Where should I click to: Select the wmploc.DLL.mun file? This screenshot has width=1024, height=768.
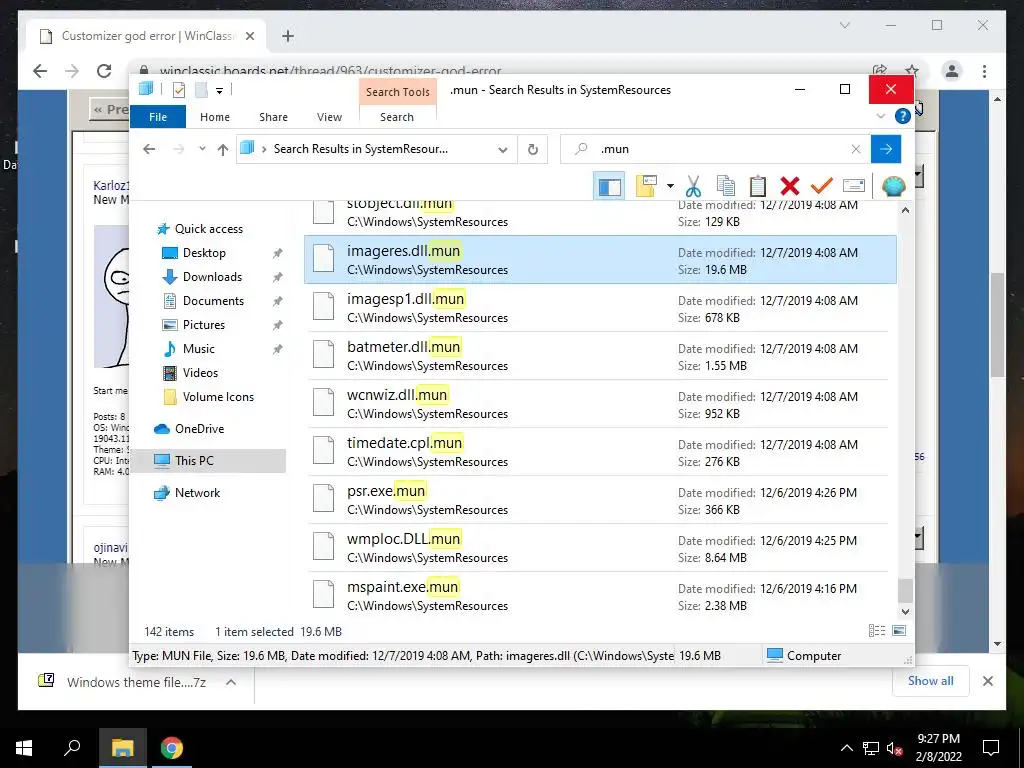coord(600,547)
